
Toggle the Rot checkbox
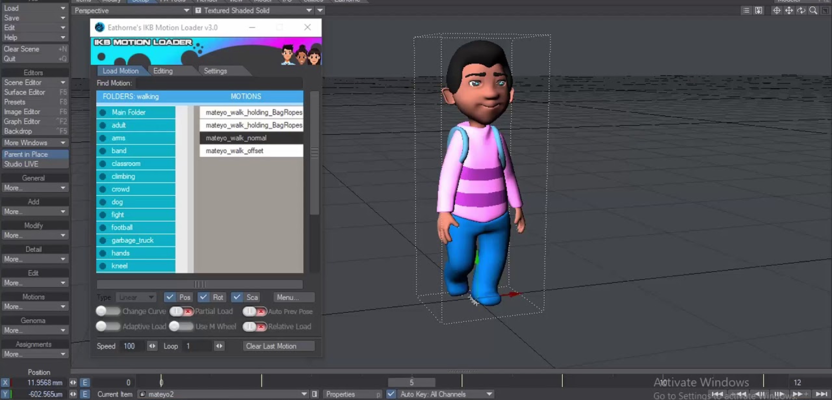pos(204,297)
